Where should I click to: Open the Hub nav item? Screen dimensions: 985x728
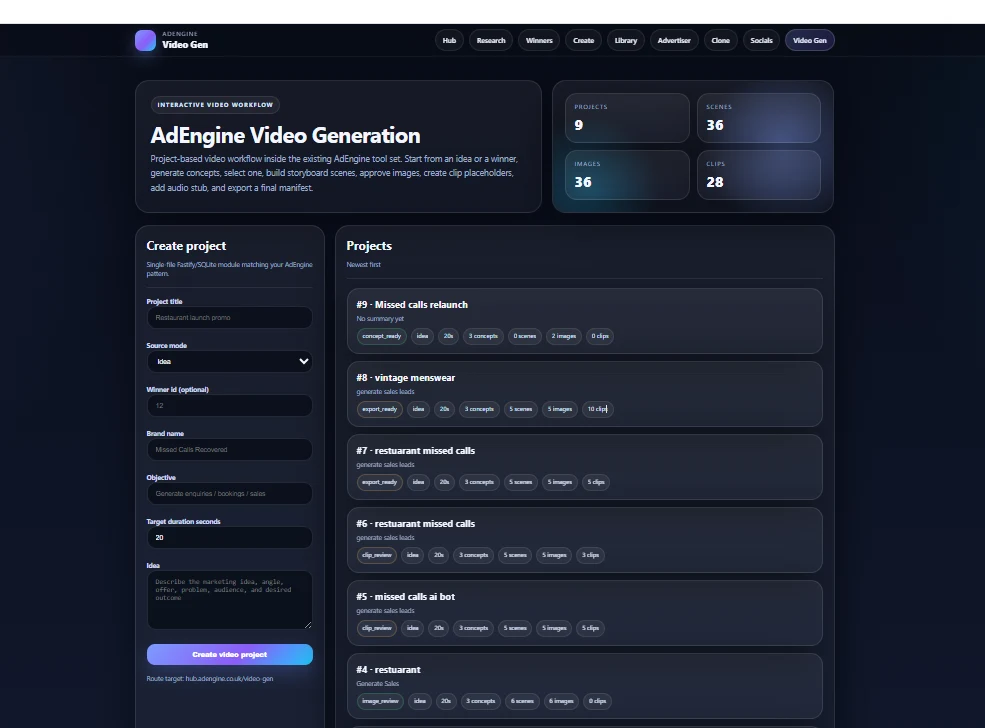449,40
